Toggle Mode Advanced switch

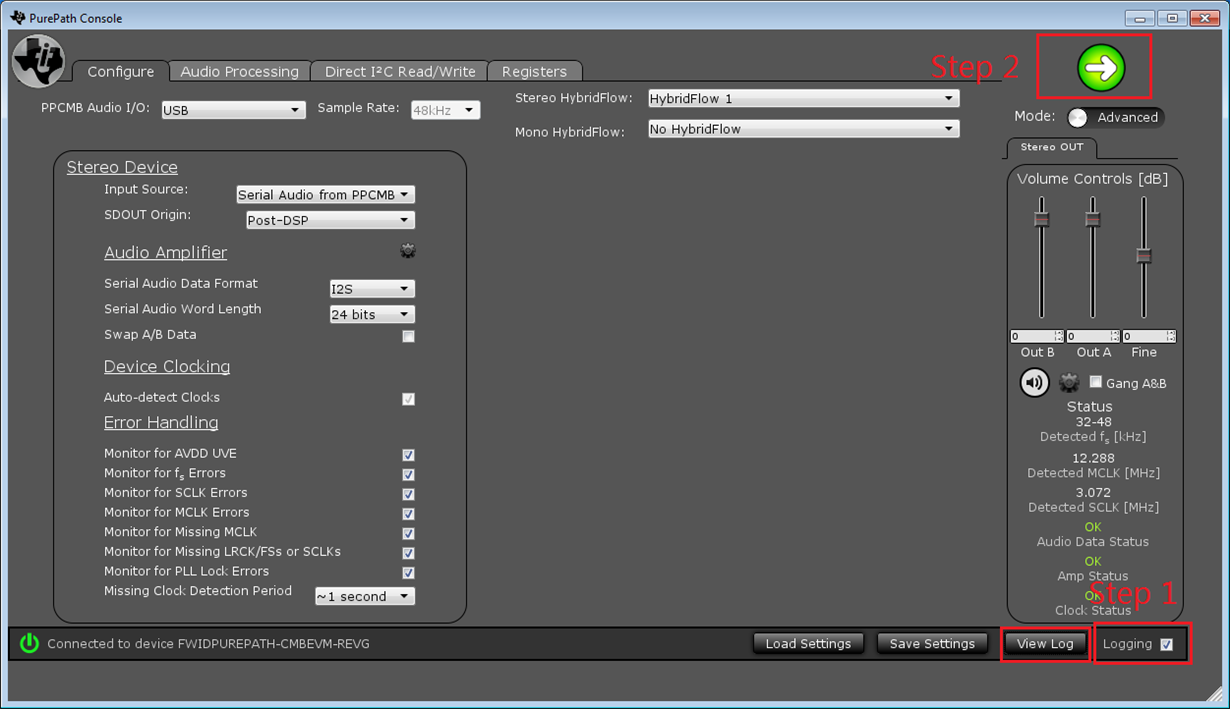(1115, 117)
